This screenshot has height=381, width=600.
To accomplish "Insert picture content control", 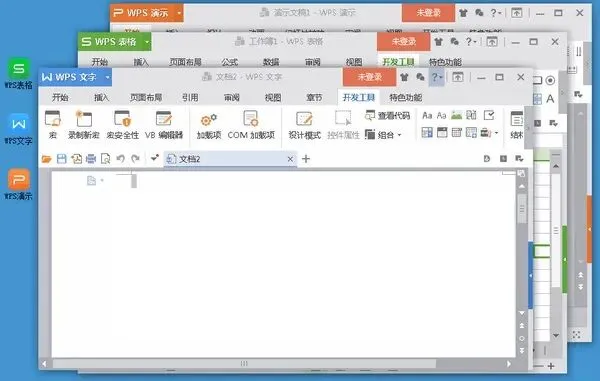I will (x=457, y=115).
